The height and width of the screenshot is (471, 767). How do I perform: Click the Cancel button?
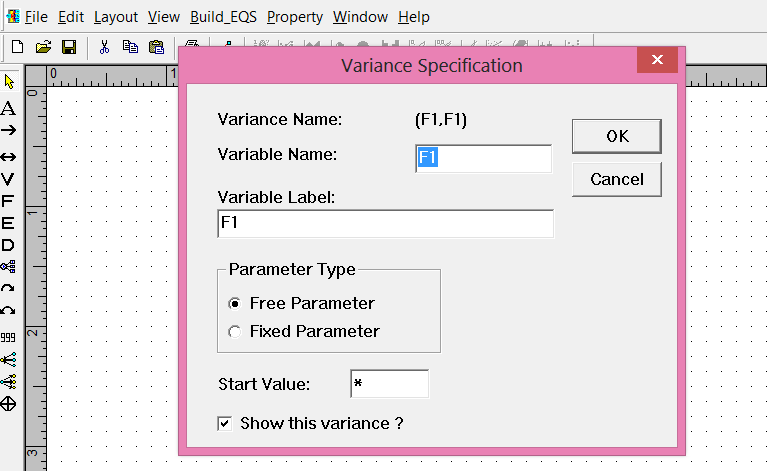click(x=617, y=179)
